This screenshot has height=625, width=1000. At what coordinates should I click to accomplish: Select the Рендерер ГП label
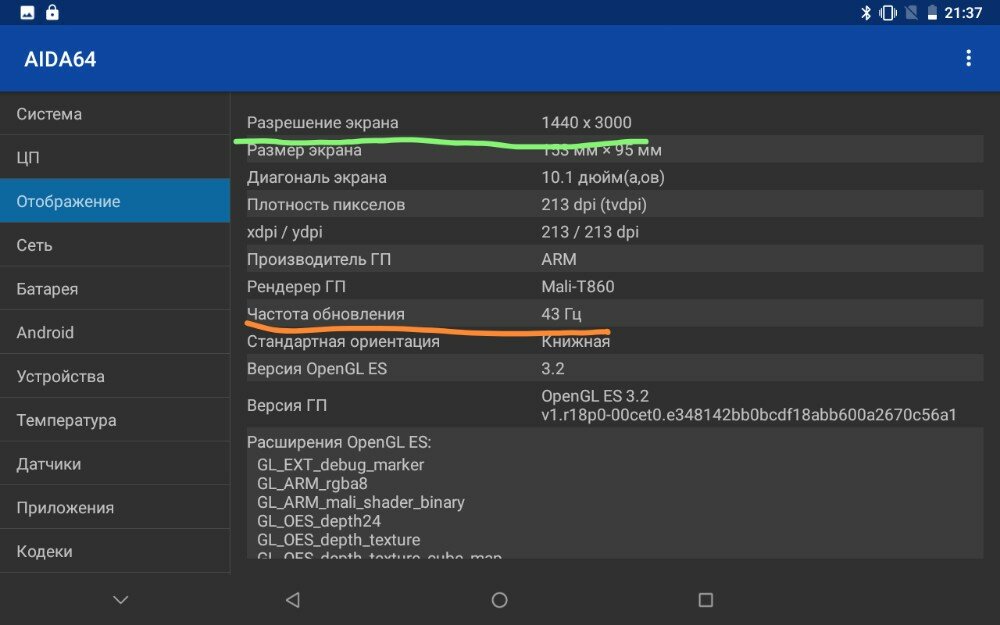(296, 287)
